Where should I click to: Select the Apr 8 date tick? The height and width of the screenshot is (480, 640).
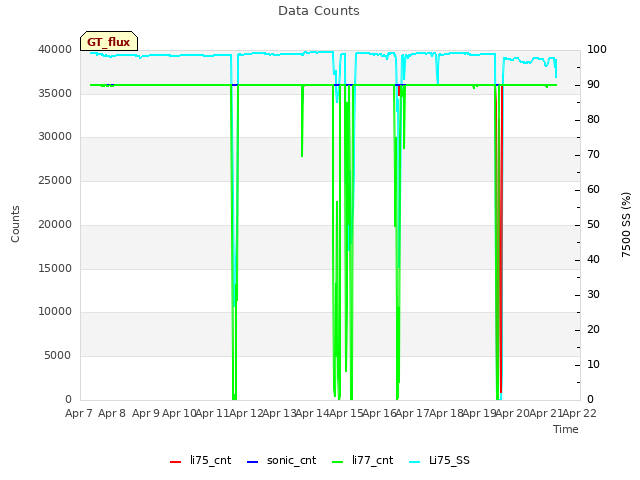(x=112, y=413)
